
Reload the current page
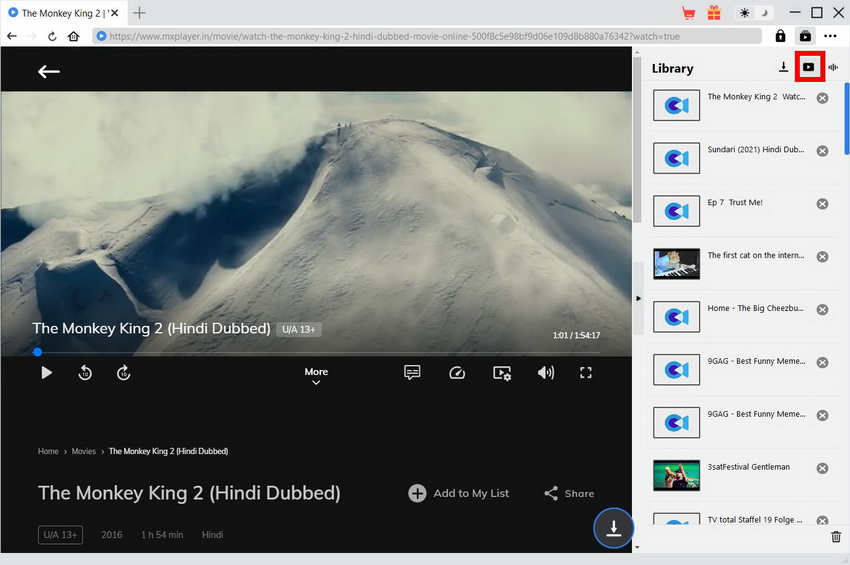[52, 36]
